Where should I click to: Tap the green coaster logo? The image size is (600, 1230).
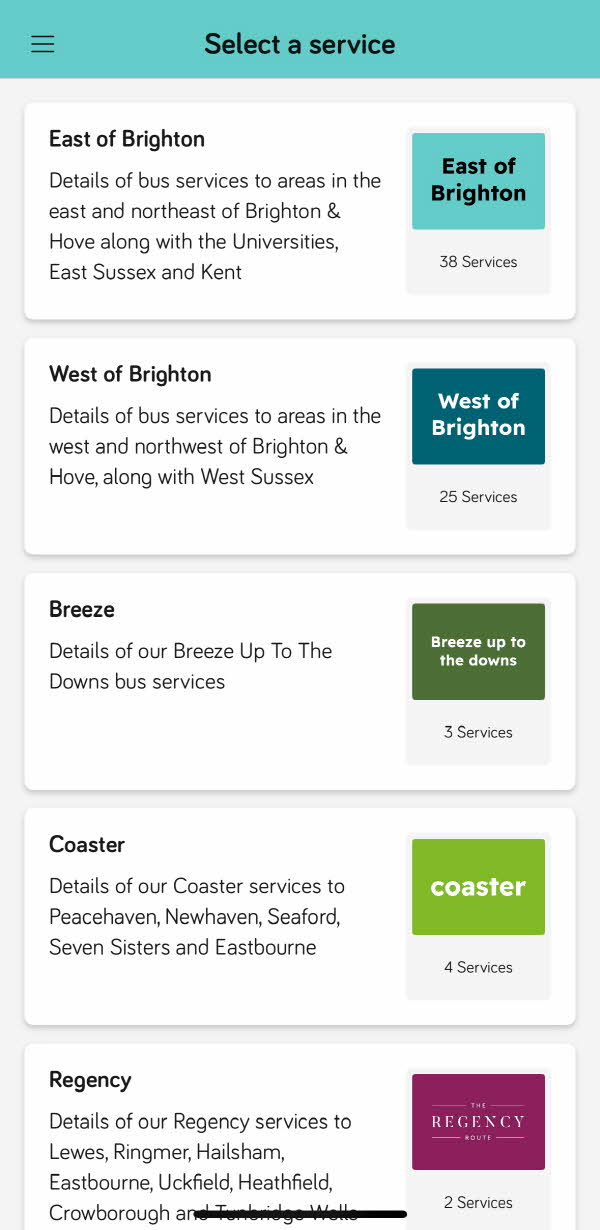click(478, 887)
